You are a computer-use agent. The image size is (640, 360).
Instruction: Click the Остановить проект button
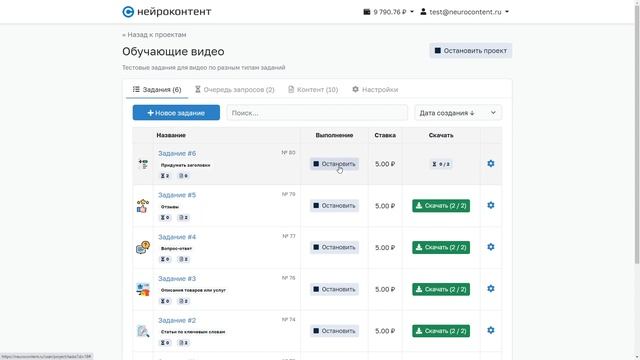pos(471,51)
